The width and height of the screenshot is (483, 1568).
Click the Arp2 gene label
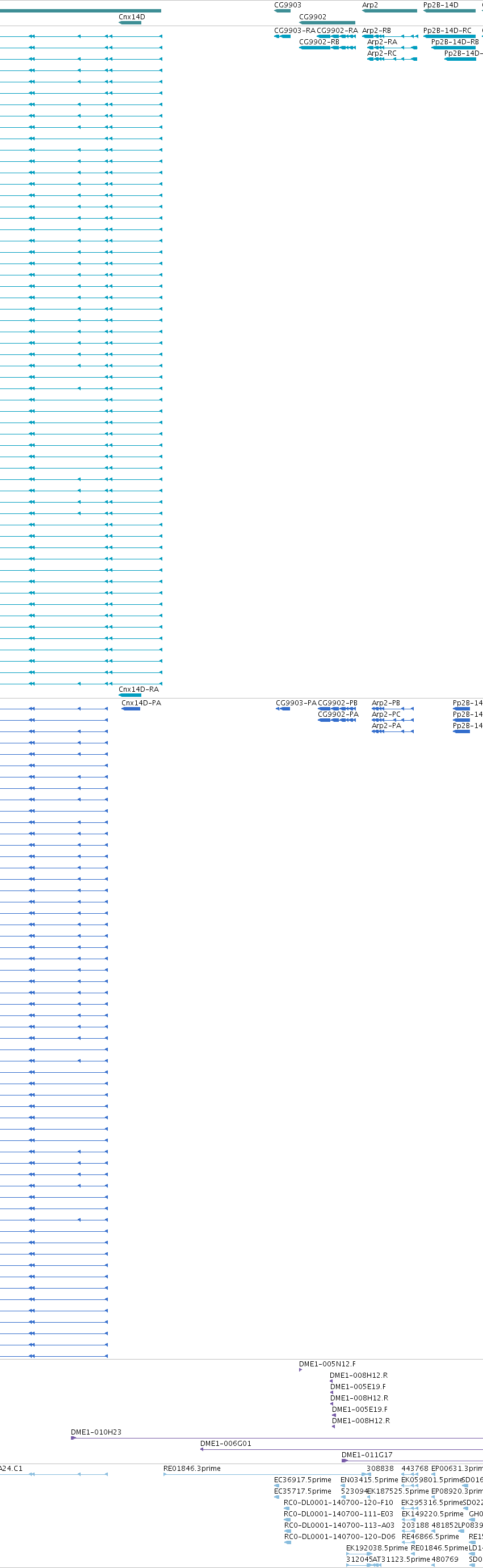370,5
